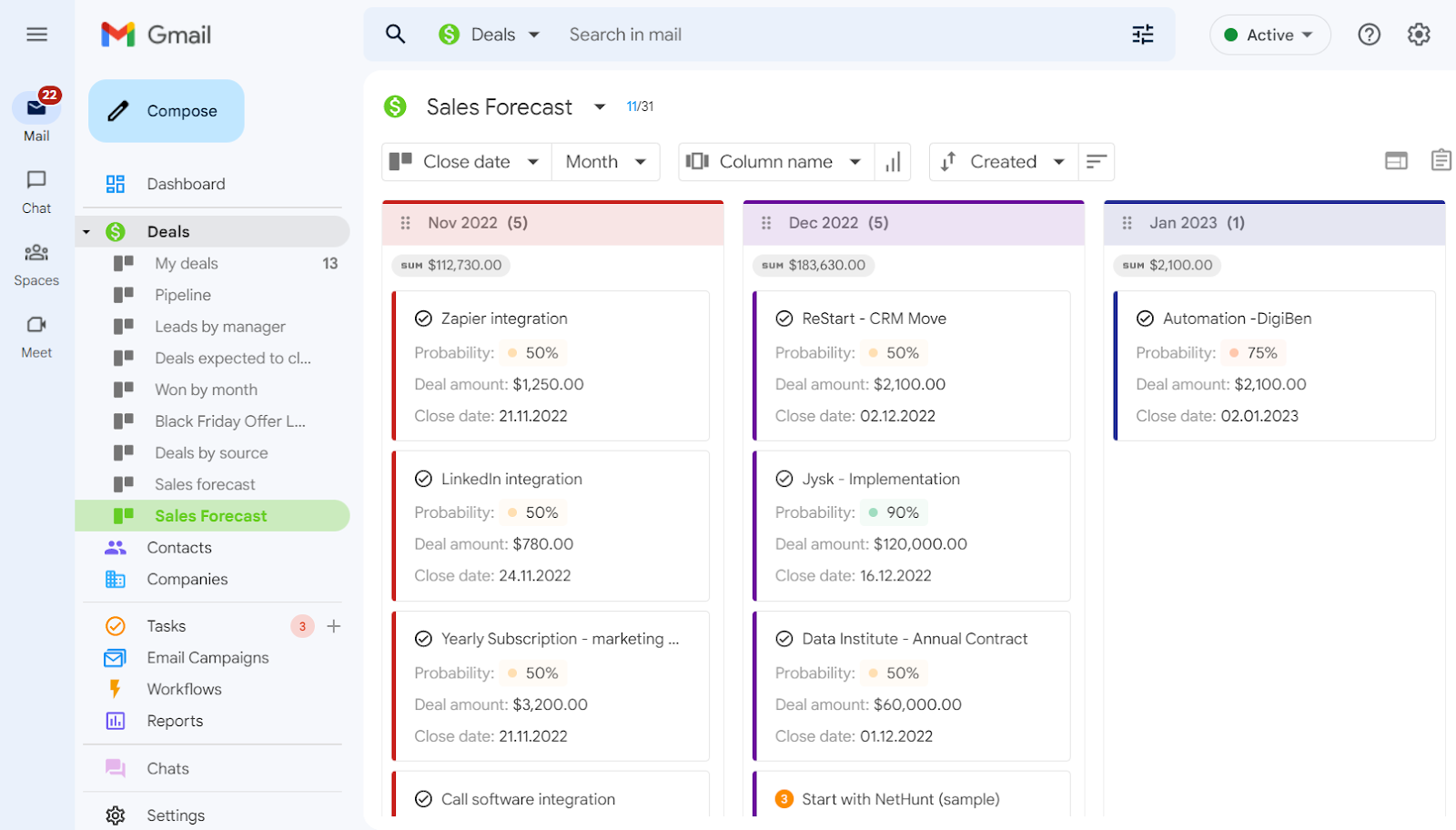Open the help question mark icon
This screenshot has width=1456, height=830.
coord(1369,35)
